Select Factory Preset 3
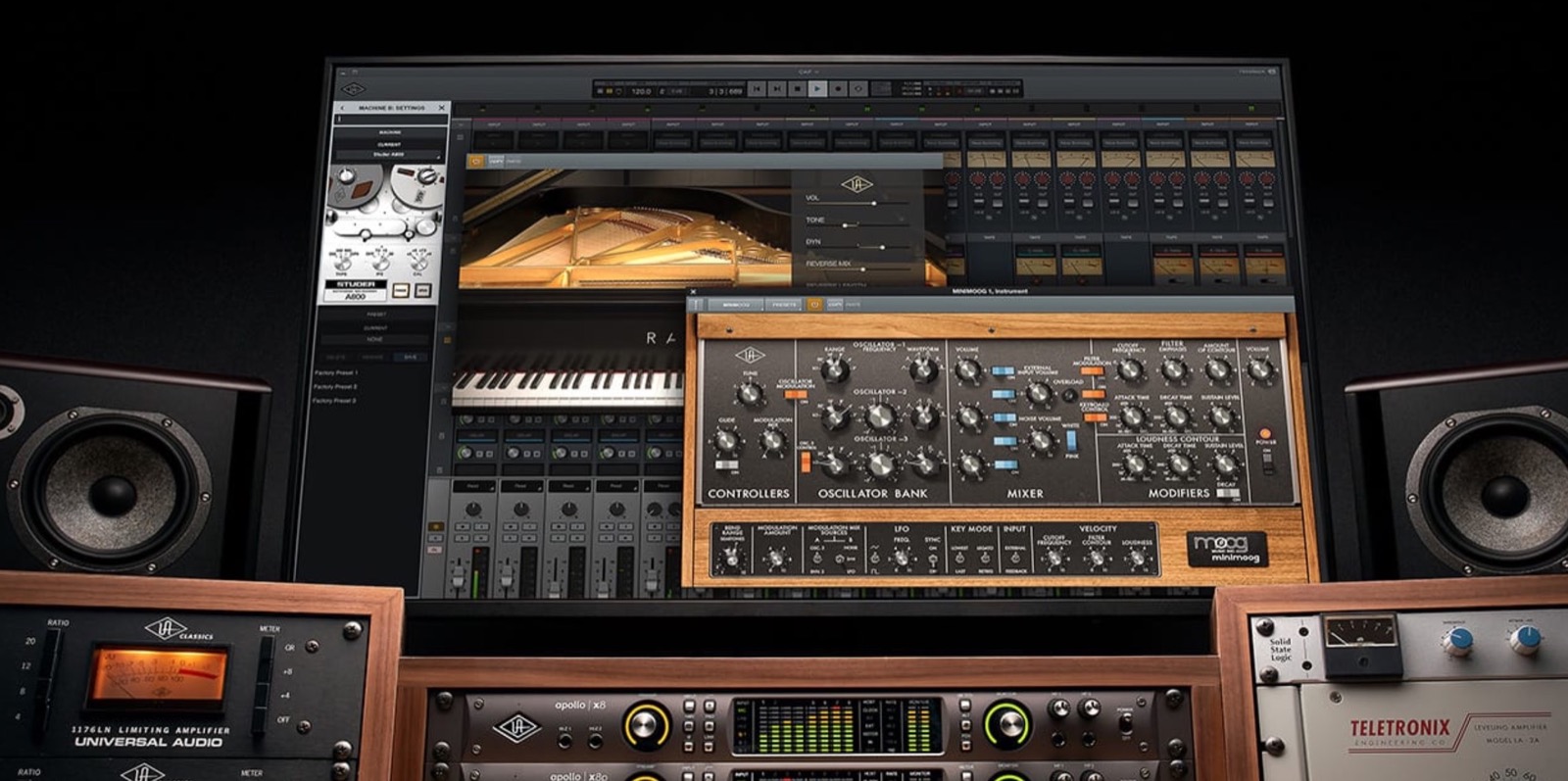The width and height of the screenshot is (1568, 781). pos(336,401)
